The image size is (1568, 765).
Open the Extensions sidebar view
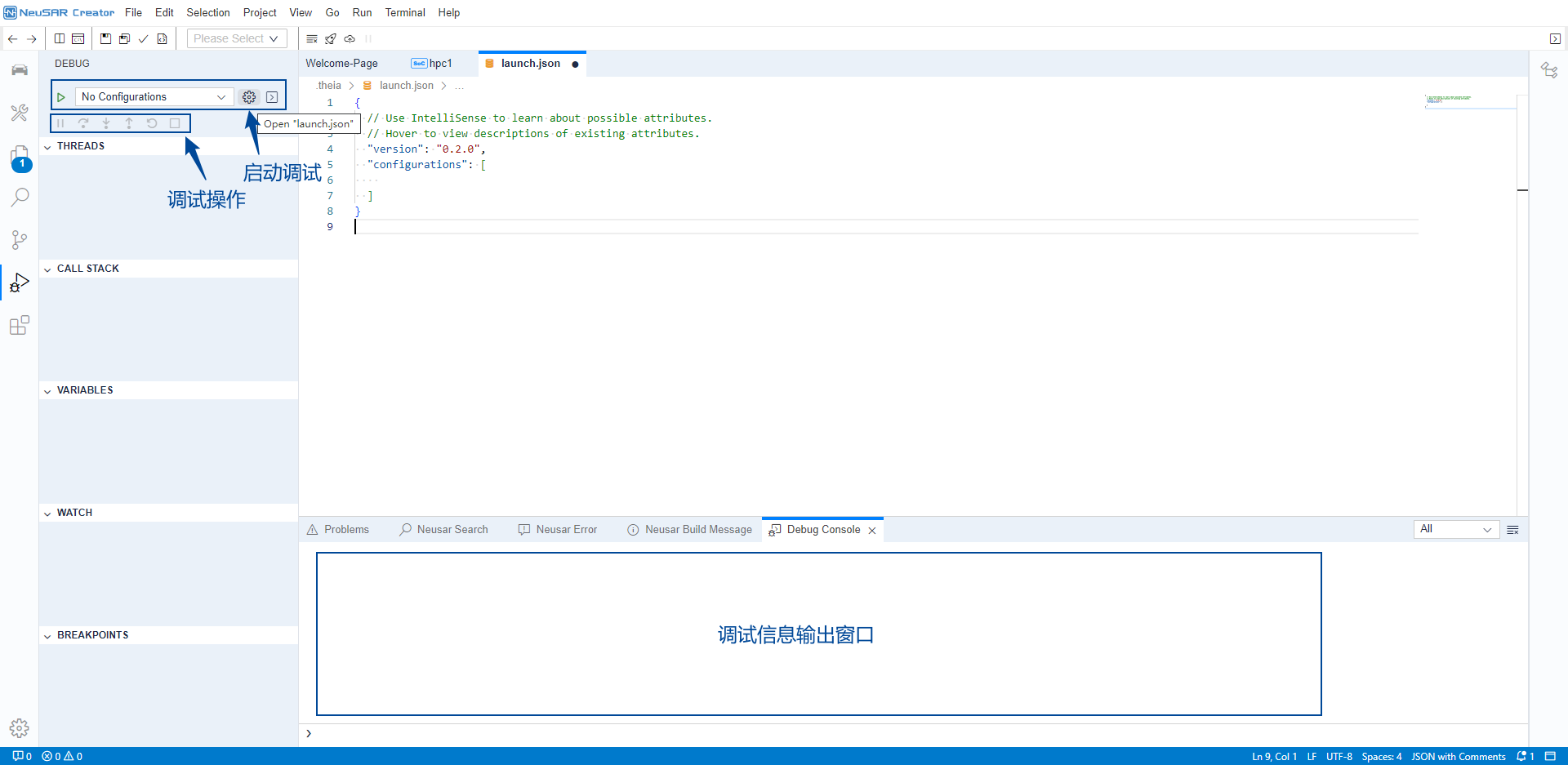click(x=20, y=326)
